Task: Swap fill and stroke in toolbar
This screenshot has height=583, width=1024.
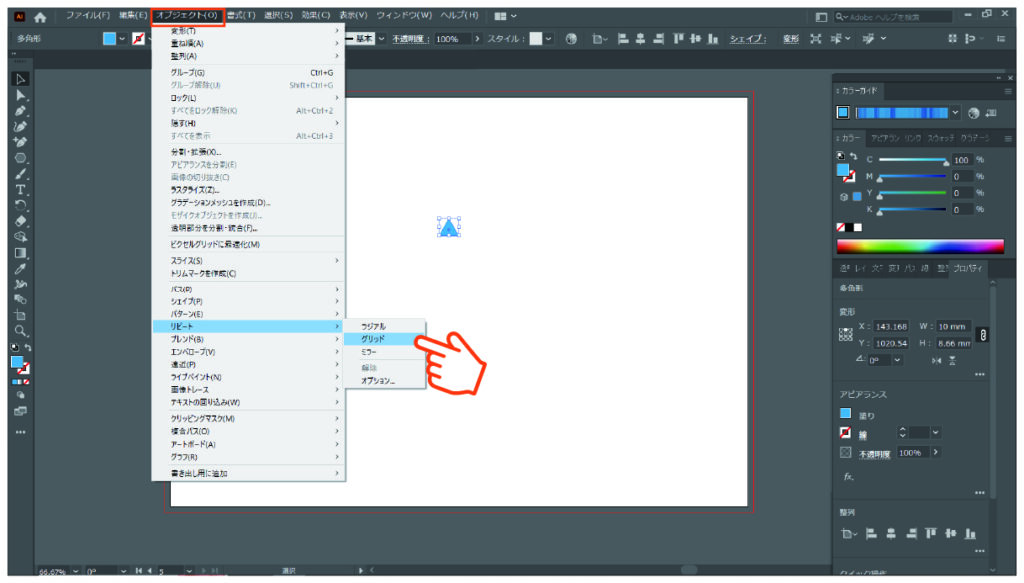Action: (27, 347)
